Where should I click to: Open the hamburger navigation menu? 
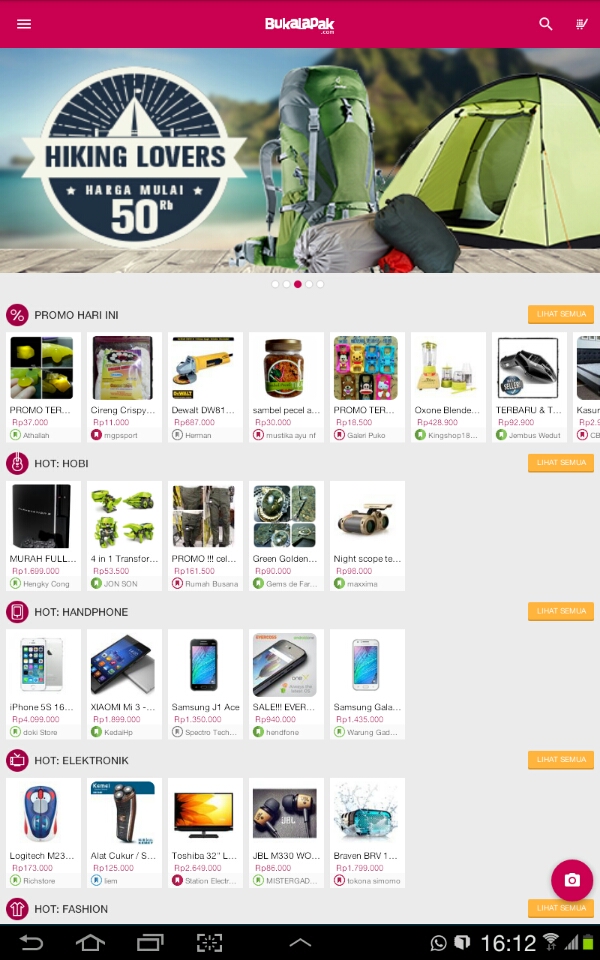point(24,24)
